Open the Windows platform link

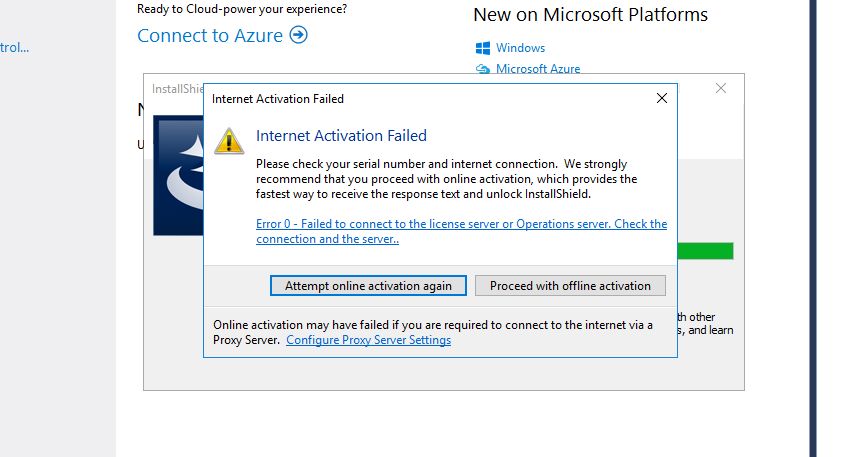(x=520, y=48)
